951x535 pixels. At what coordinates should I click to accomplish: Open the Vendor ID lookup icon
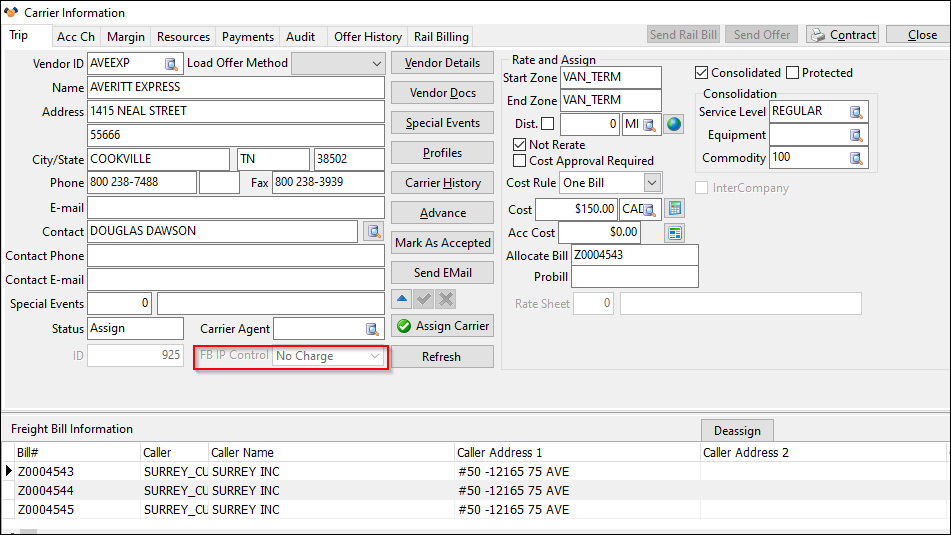[171, 63]
